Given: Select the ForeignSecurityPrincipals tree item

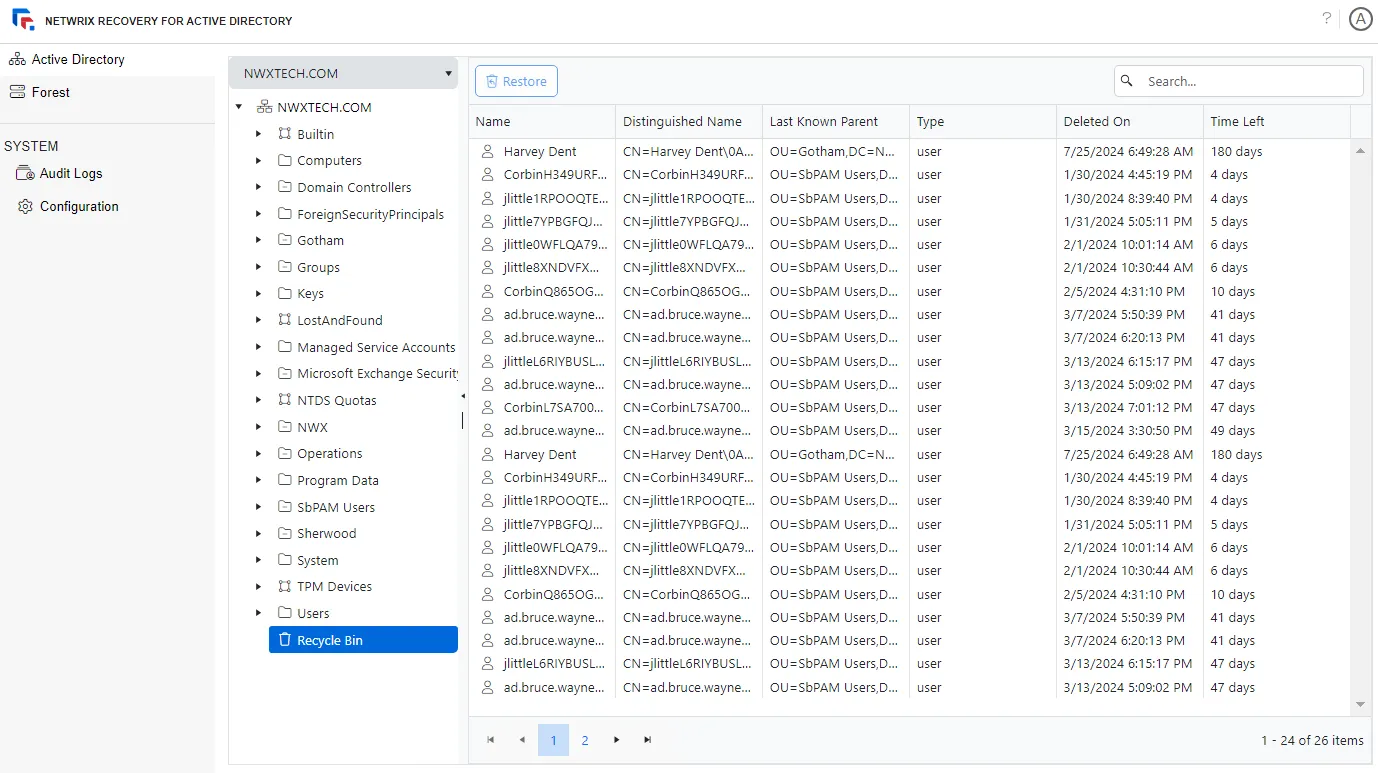Looking at the screenshot, I should click(370, 214).
